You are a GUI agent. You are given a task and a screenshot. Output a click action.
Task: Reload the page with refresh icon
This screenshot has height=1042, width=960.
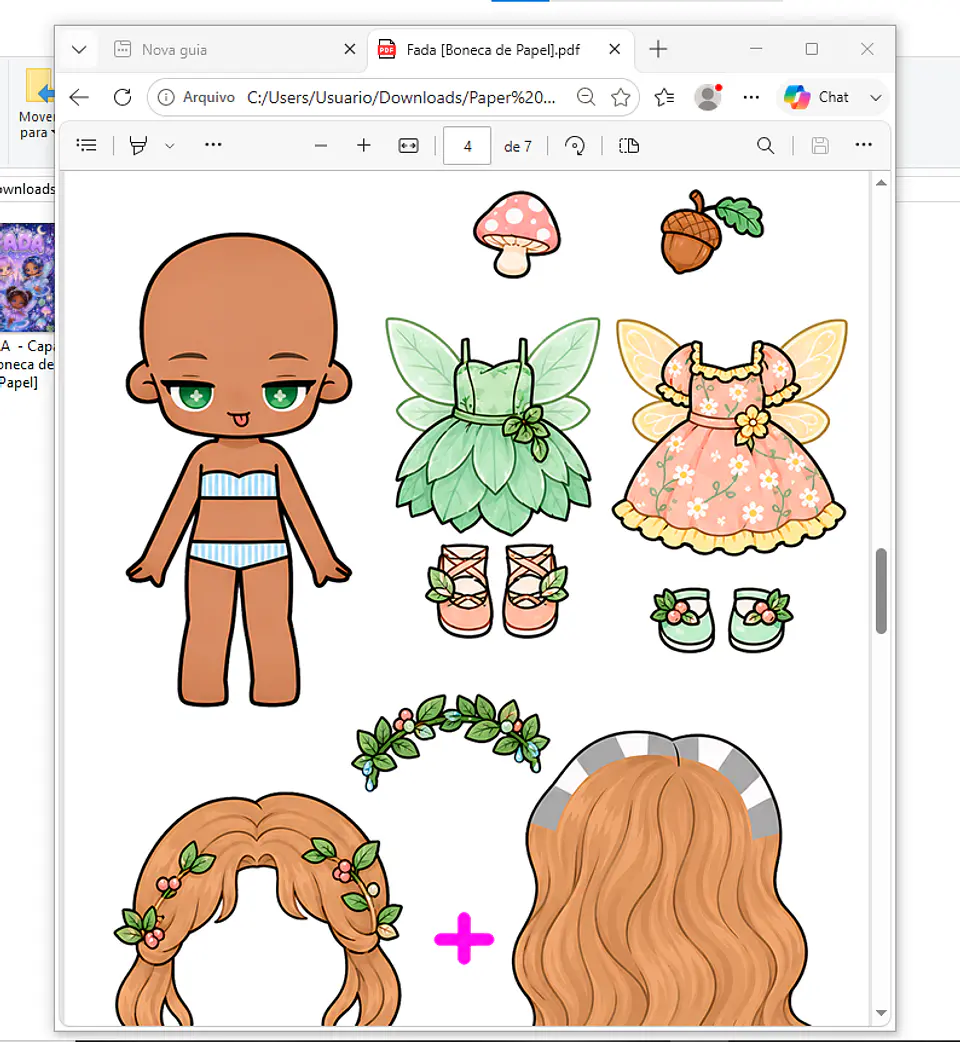click(x=122, y=98)
